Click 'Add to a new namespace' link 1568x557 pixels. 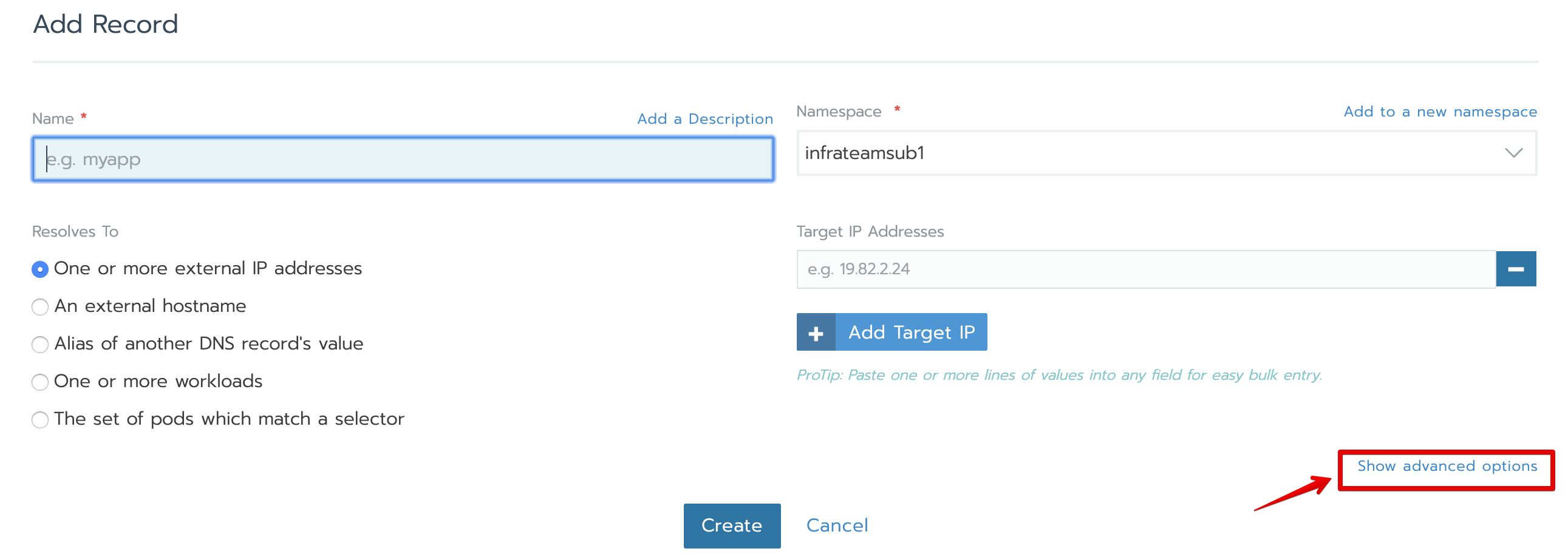(x=1440, y=111)
